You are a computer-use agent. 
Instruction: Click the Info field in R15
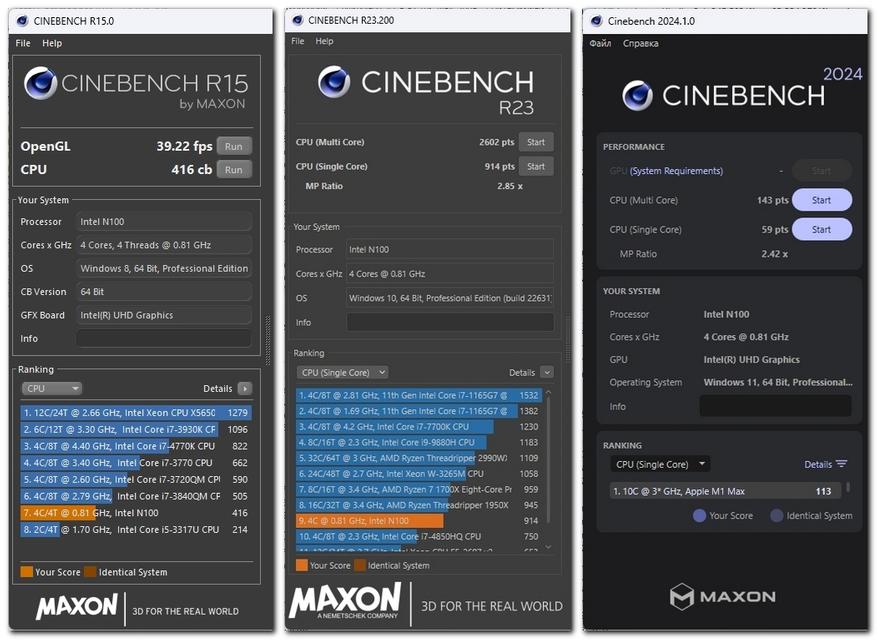(163, 338)
